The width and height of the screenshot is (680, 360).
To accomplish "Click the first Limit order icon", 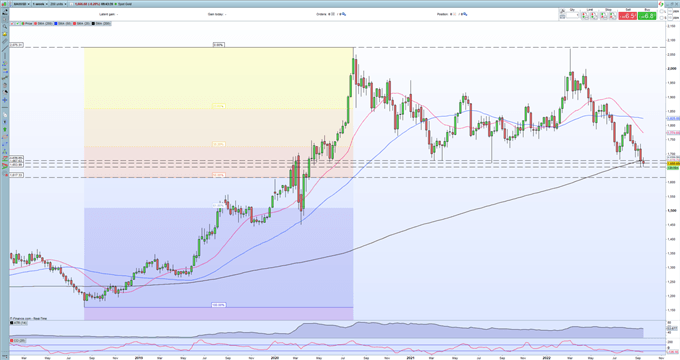I will 585,16.
